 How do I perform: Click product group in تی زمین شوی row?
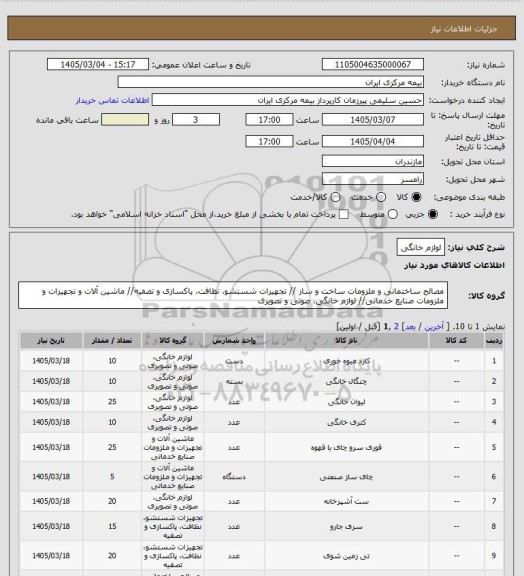tap(173, 556)
